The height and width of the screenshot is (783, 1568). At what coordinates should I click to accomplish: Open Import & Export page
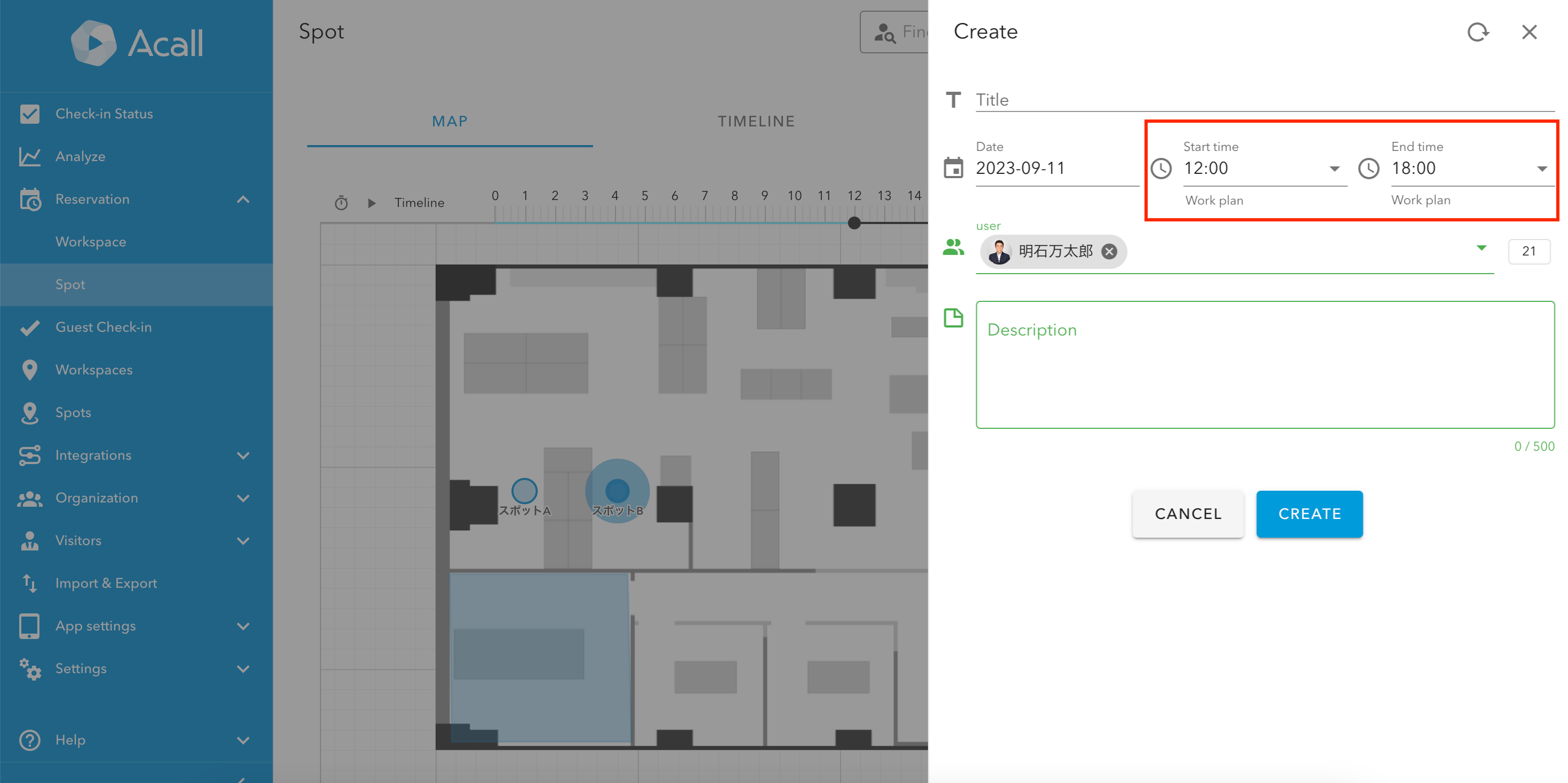137,584
